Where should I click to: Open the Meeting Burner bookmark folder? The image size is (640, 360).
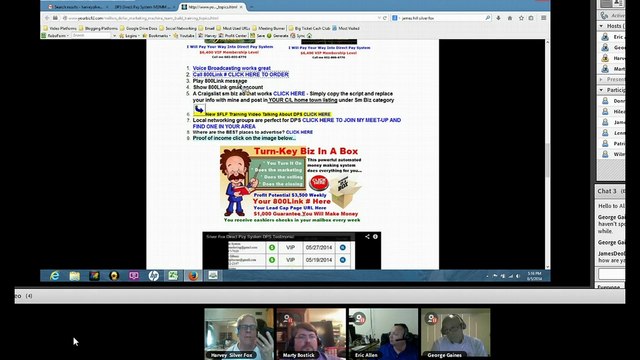pyautogui.click(x=269, y=29)
